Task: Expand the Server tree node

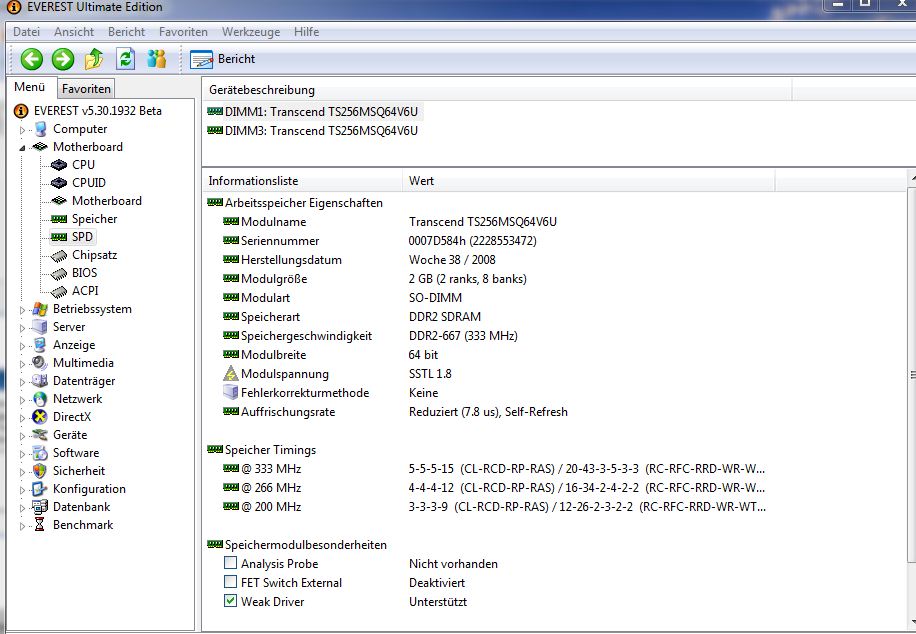Action: pos(22,328)
